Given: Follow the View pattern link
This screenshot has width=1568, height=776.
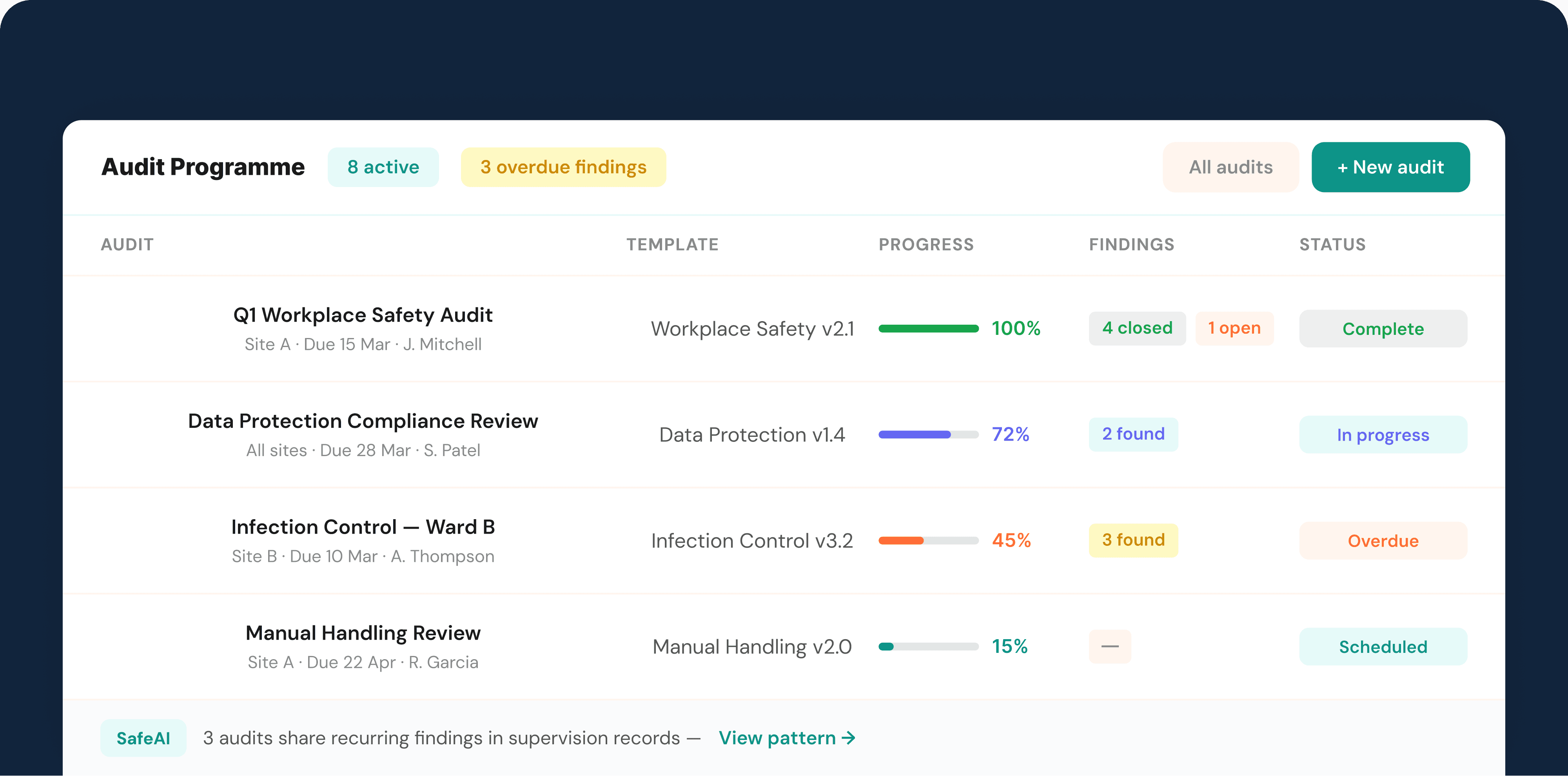Looking at the screenshot, I should 786,738.
